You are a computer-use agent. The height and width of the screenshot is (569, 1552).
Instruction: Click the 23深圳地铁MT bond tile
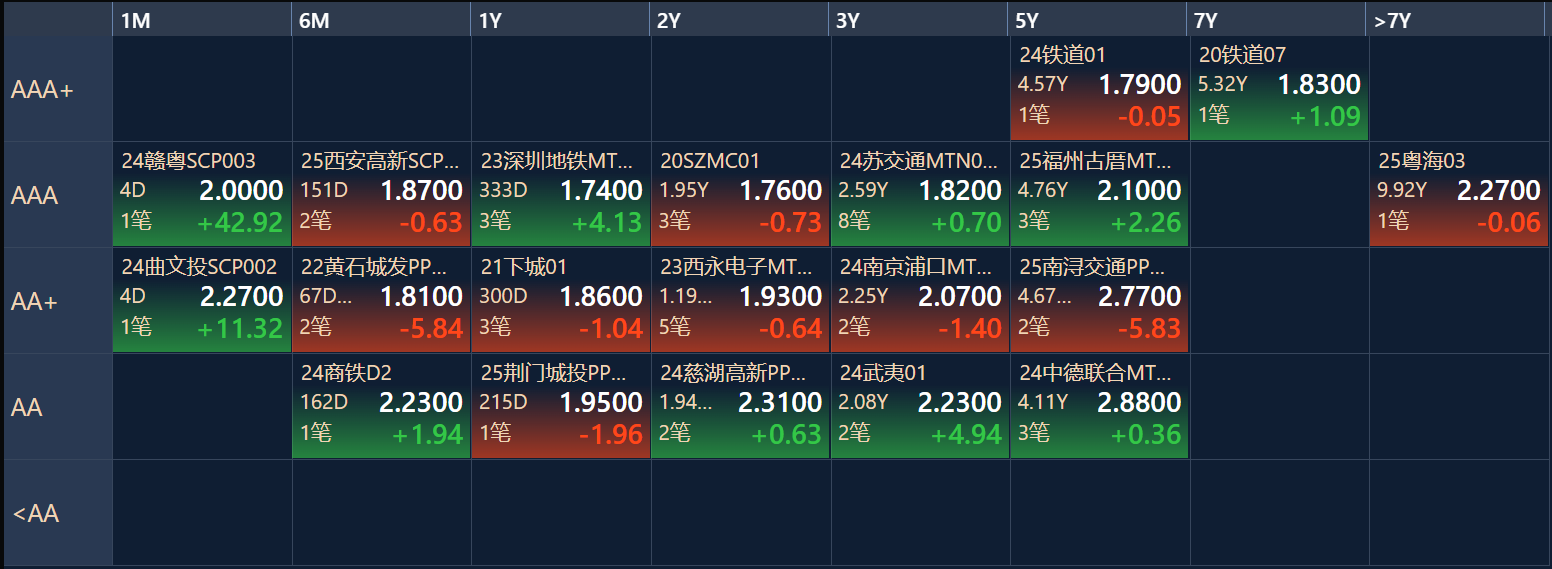click(560, 196)
